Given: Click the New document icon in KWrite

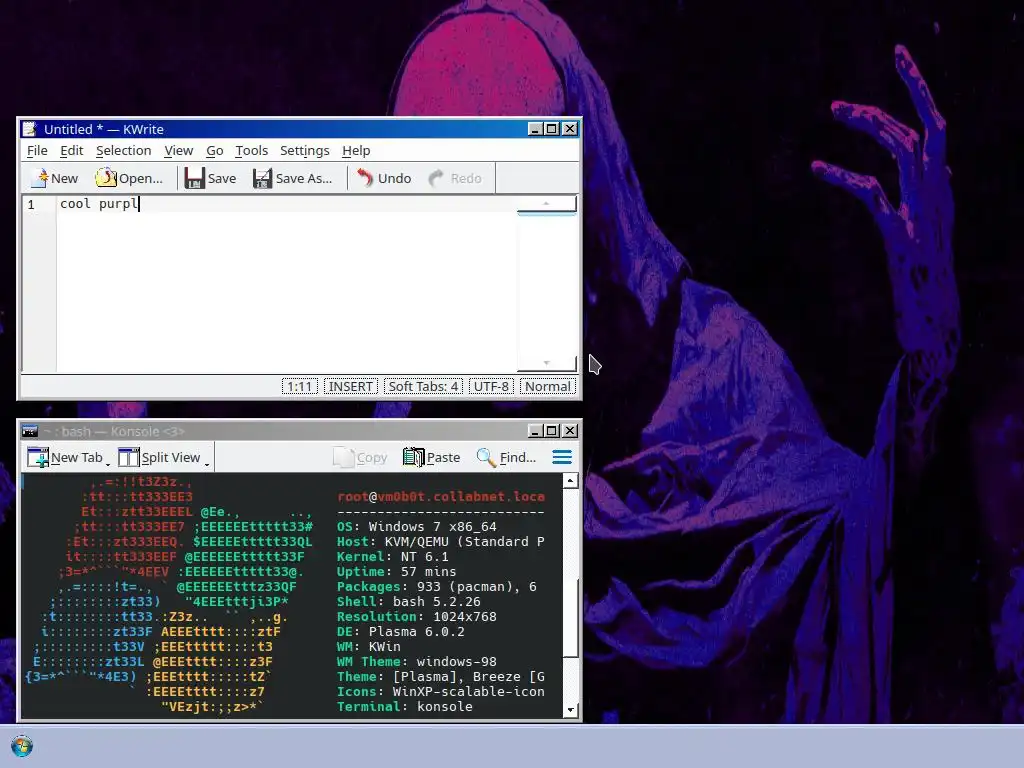Looking at the screenshot, I should (39, 178).
